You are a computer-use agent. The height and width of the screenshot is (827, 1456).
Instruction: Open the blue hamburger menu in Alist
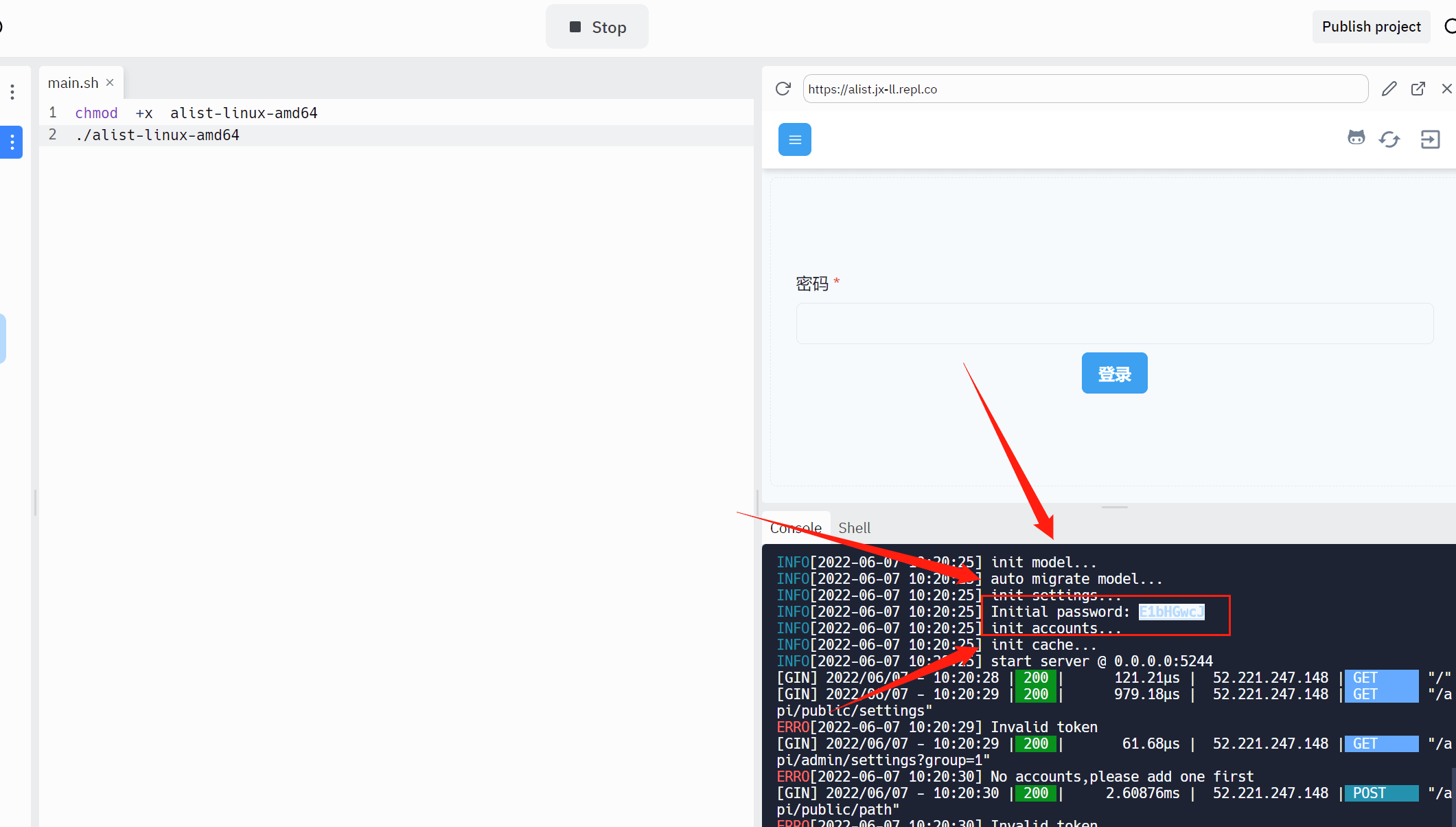click(795, 139)
